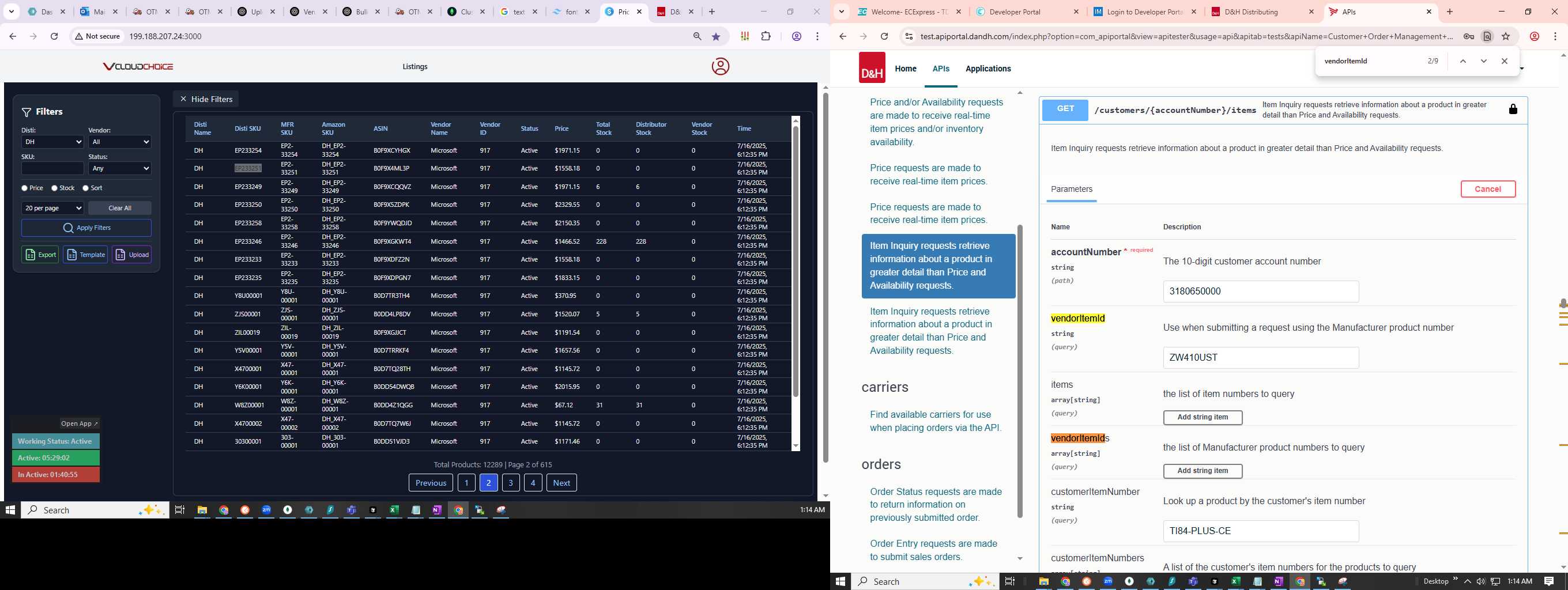Image resolution: width=1568 pixels, height=590 pixels.
Task: Switch to the Welcome- ECExpress browser tab
Action: (910, 12)
